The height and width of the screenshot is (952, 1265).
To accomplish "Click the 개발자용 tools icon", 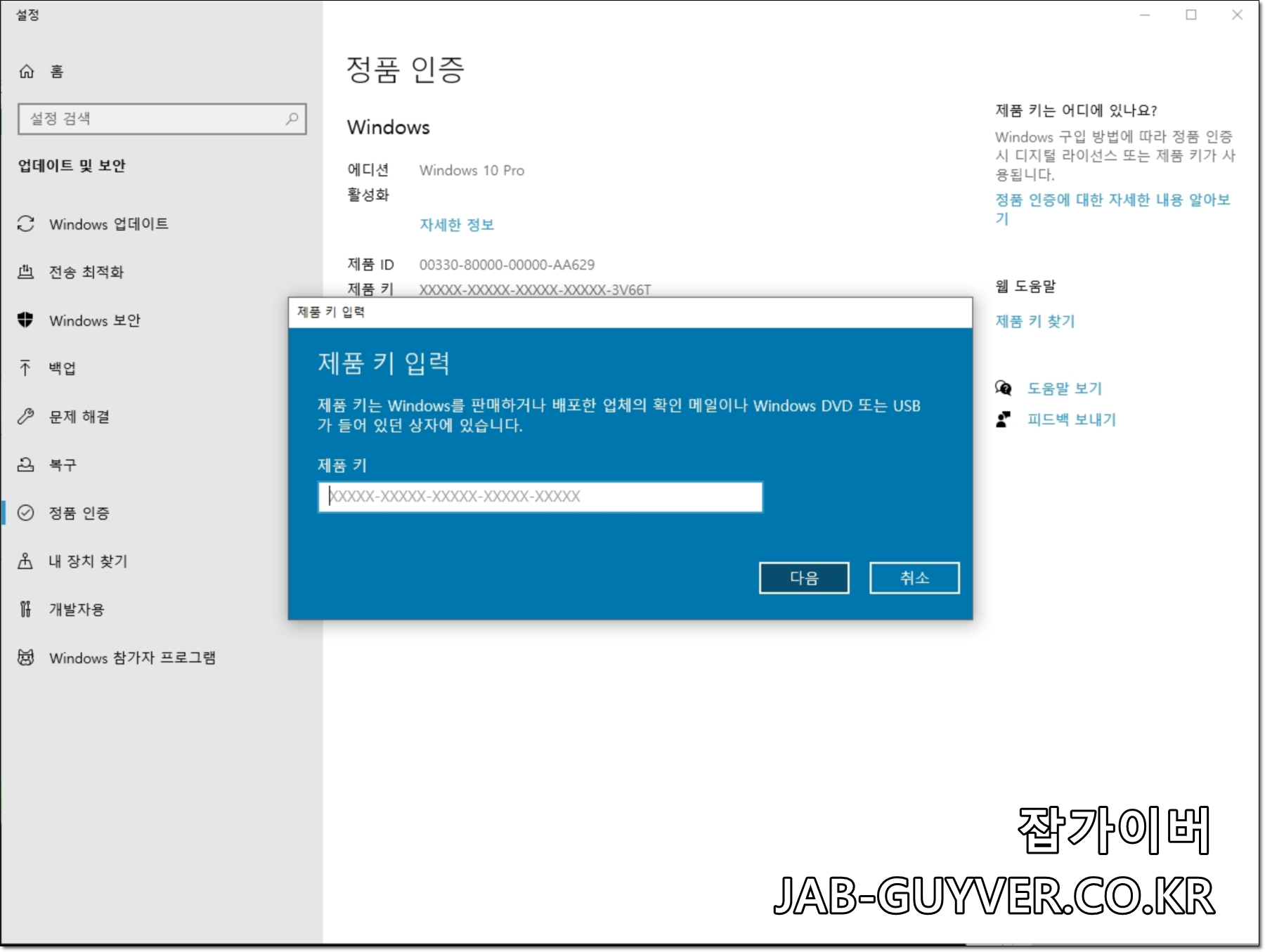I will (26, 609).
